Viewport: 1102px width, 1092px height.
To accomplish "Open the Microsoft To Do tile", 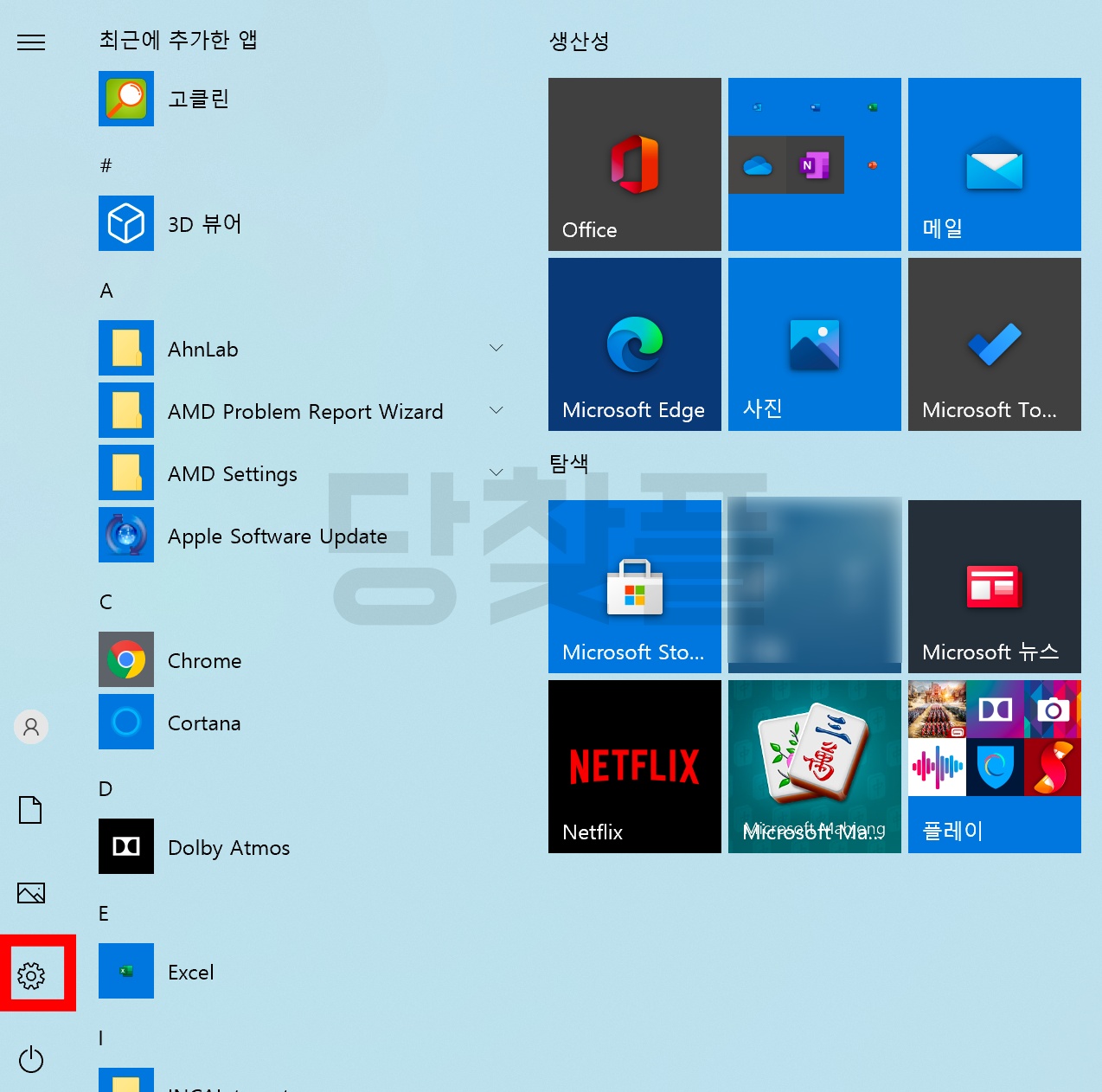I will [995, 344].
